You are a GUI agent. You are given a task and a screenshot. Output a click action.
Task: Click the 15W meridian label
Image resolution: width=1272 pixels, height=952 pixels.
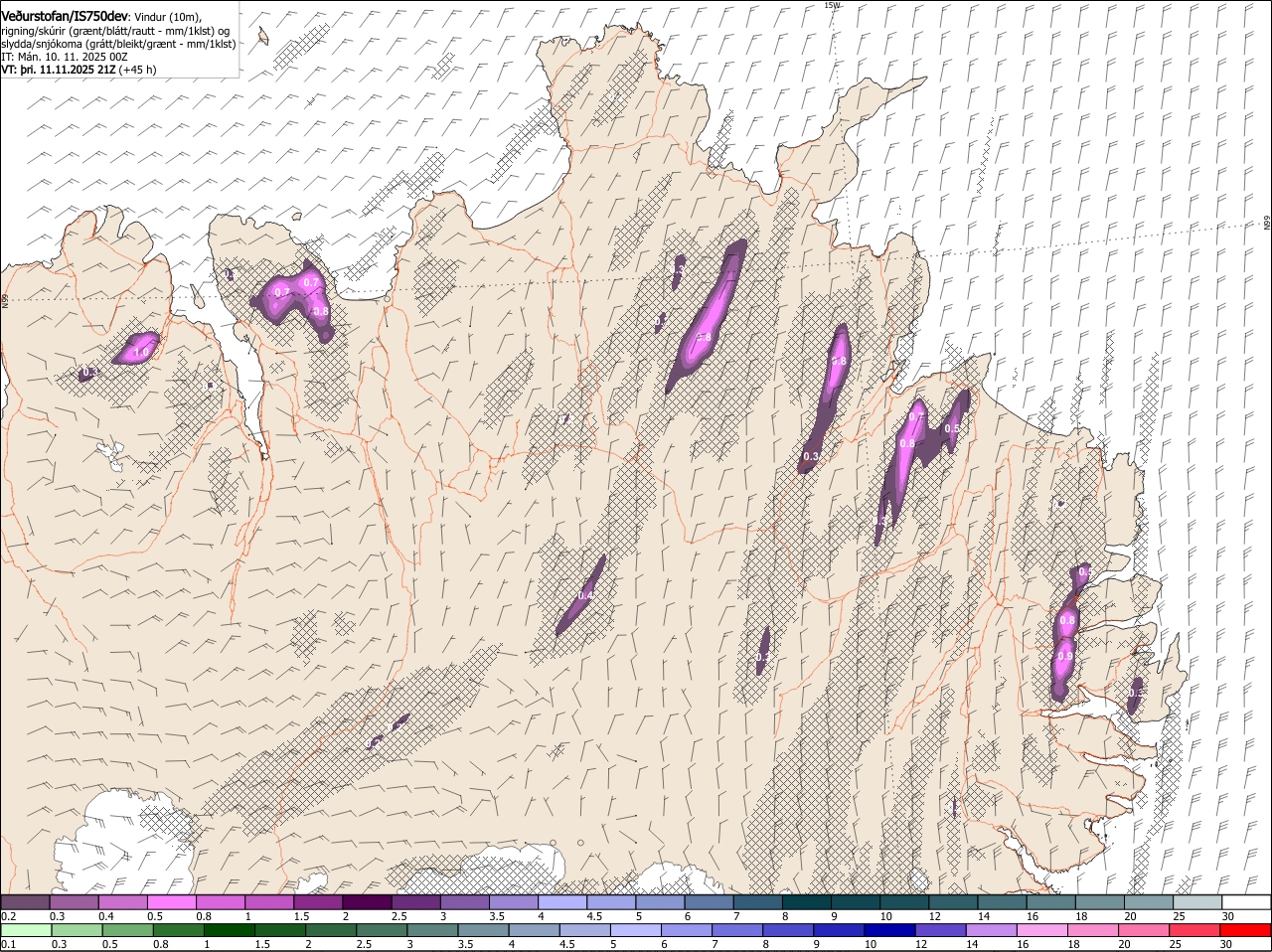click(x=832, y=5)
